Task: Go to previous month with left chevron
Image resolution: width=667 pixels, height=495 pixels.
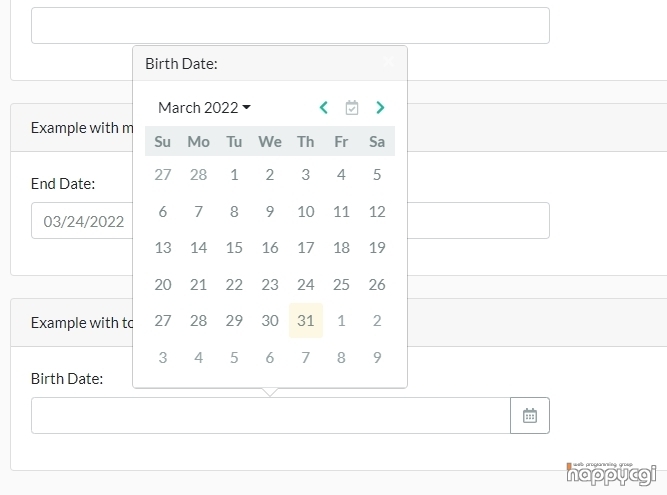Action: (x=324, y=108)
